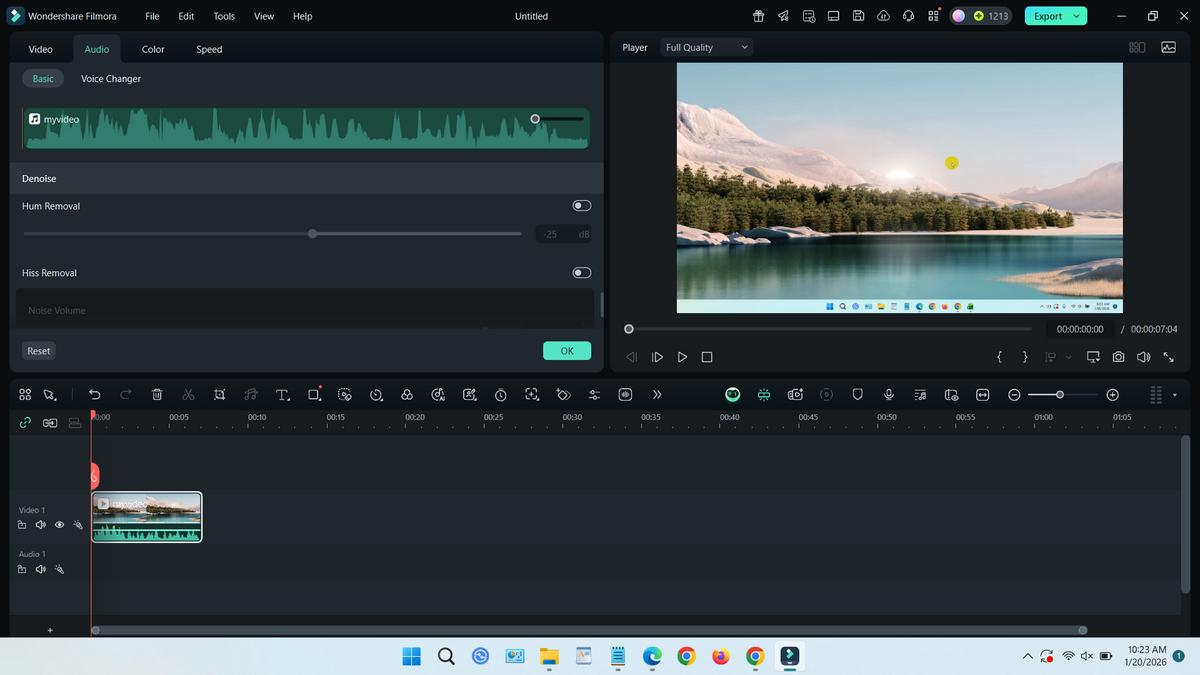The height and width of the screenshot is (675, 1200).
Task: Click the Crop tool icon
Action: [219, 394]
